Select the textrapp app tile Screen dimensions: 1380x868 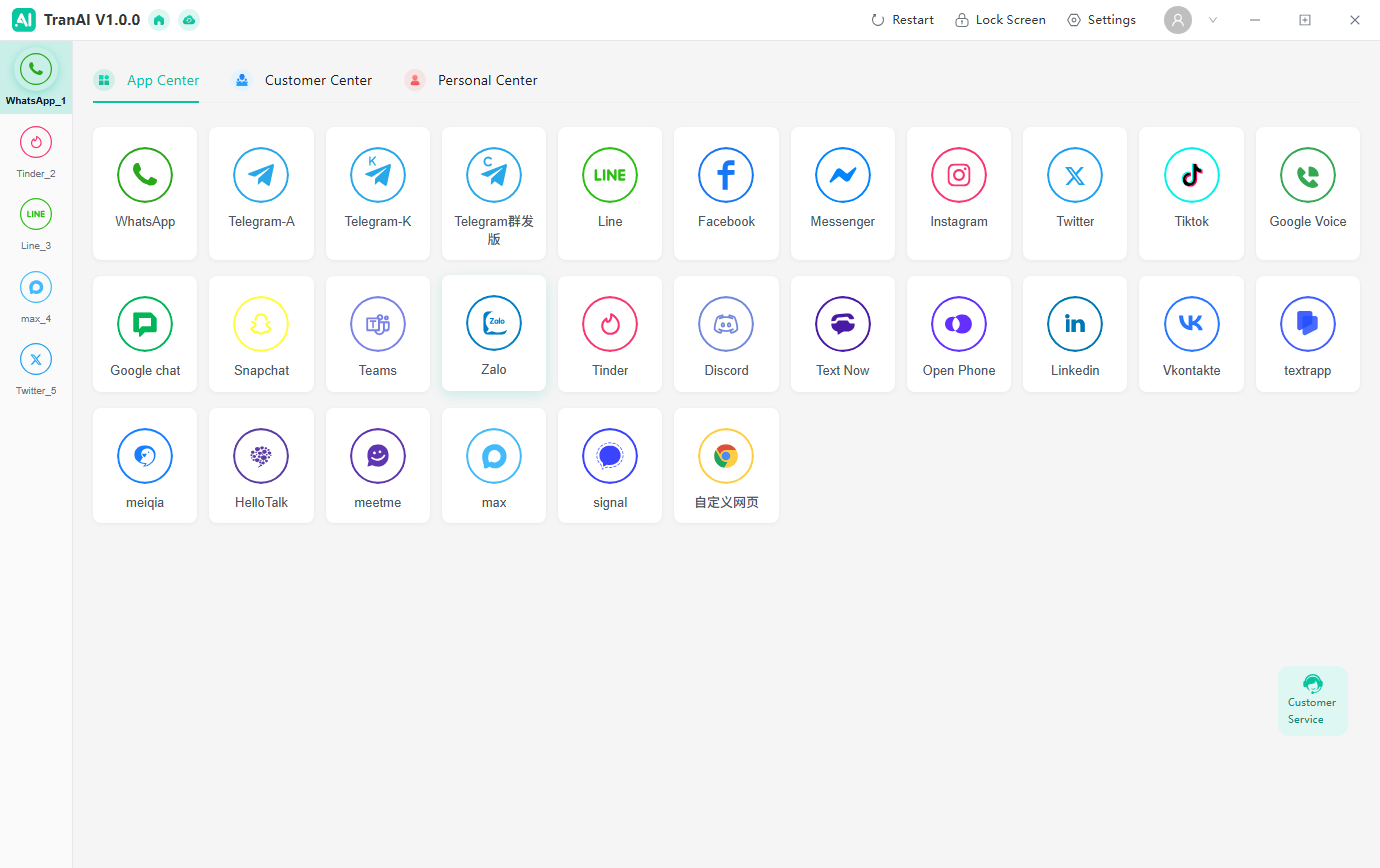pos(1308,334)
